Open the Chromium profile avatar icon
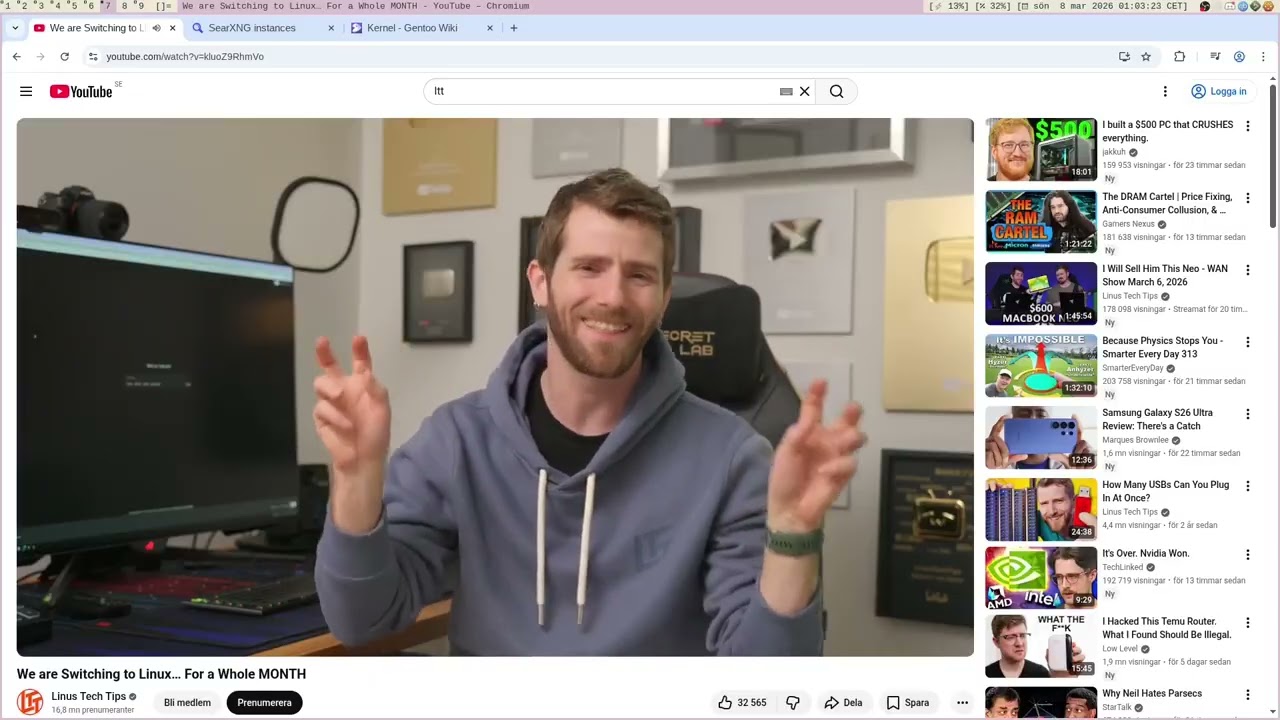Viewport: 1280px width, 720px height. (1239, 57)
